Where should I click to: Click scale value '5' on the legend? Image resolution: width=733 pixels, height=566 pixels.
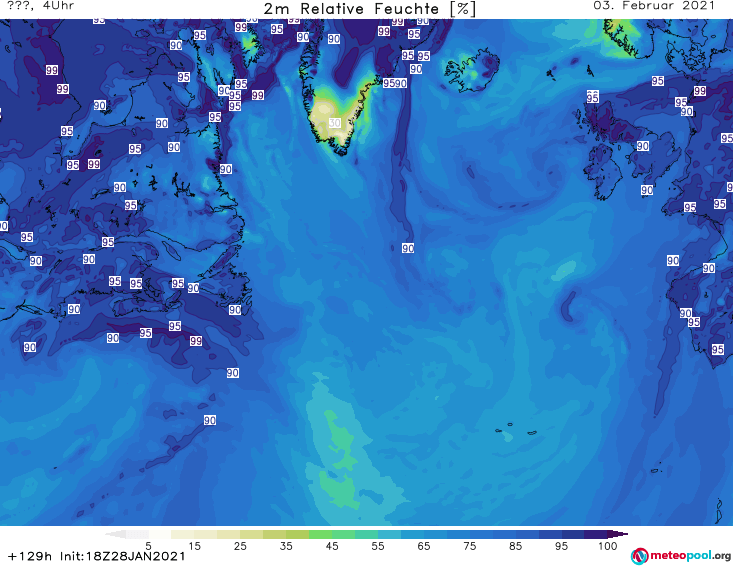click(x=148, y=546)
